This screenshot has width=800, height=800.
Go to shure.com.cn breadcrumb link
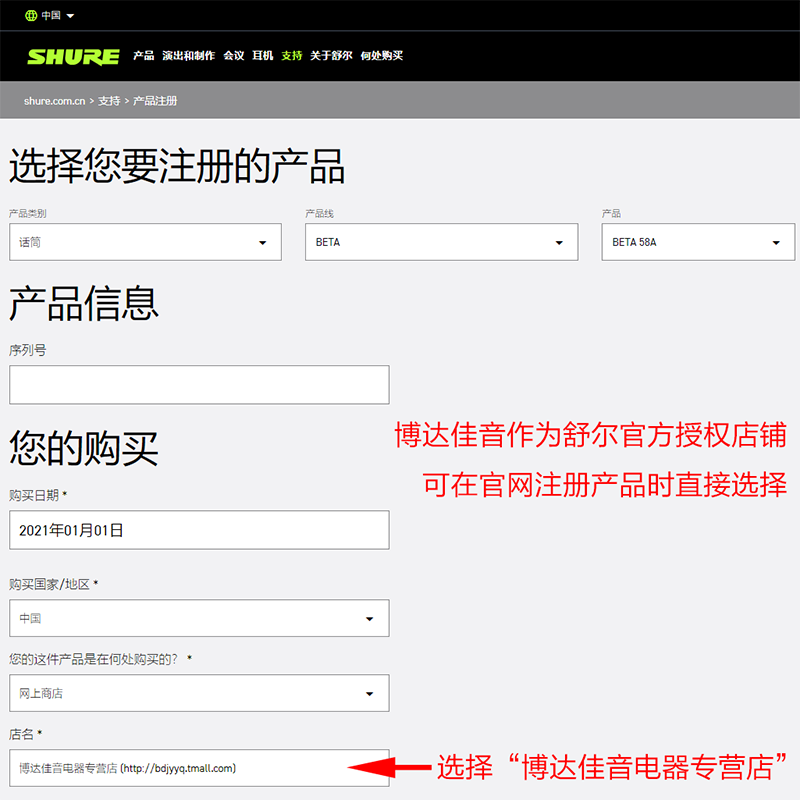[x=55, y=101]
